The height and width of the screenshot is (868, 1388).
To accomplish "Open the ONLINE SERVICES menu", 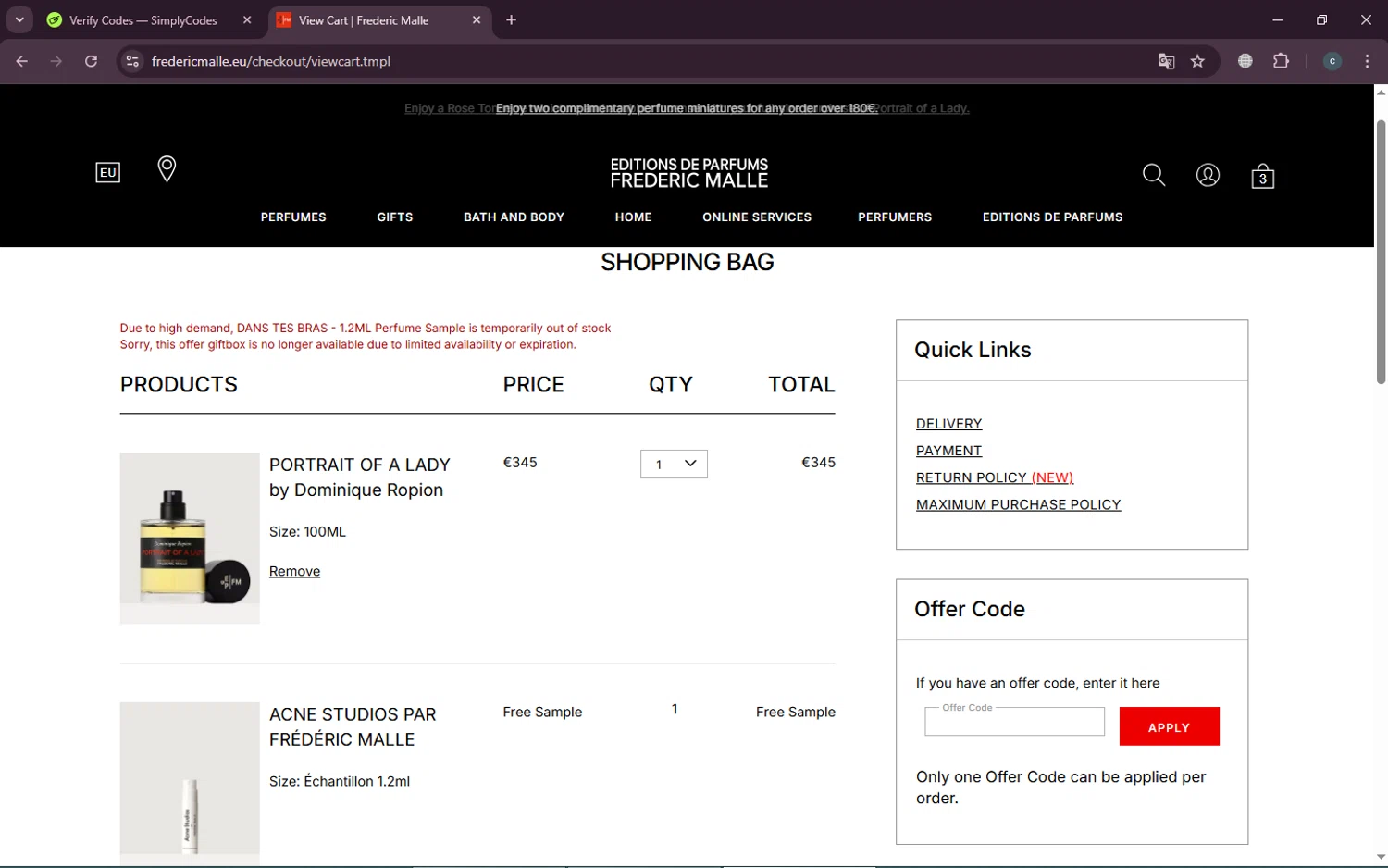I will coord(757,217).
